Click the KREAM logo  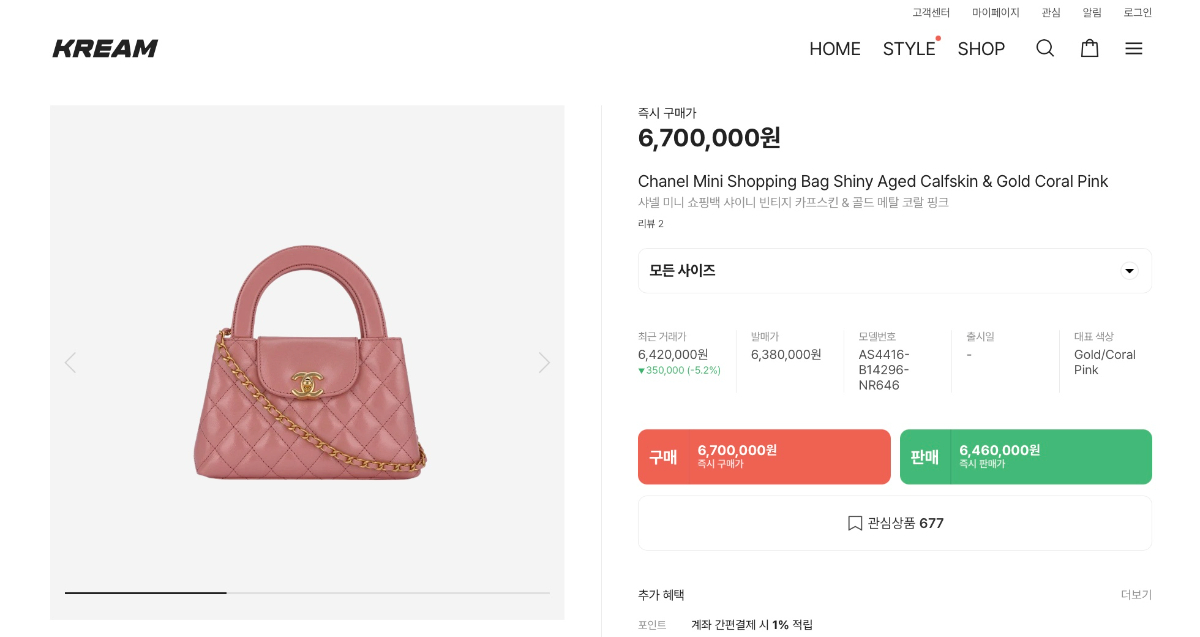tap(105, 48)
